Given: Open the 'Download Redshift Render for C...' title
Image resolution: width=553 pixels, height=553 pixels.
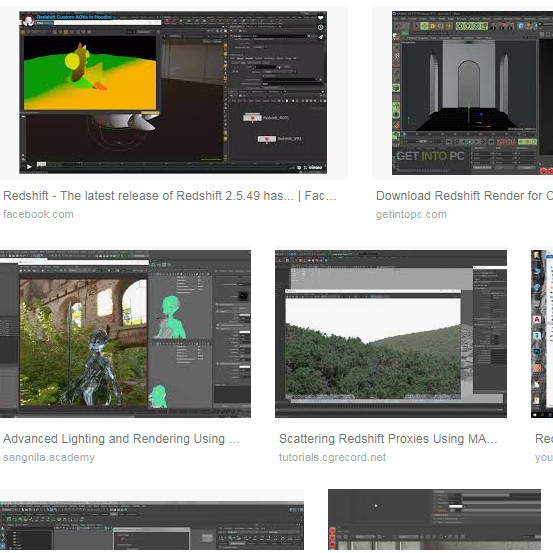Looking at the screenshot, I should click(464, 196).
